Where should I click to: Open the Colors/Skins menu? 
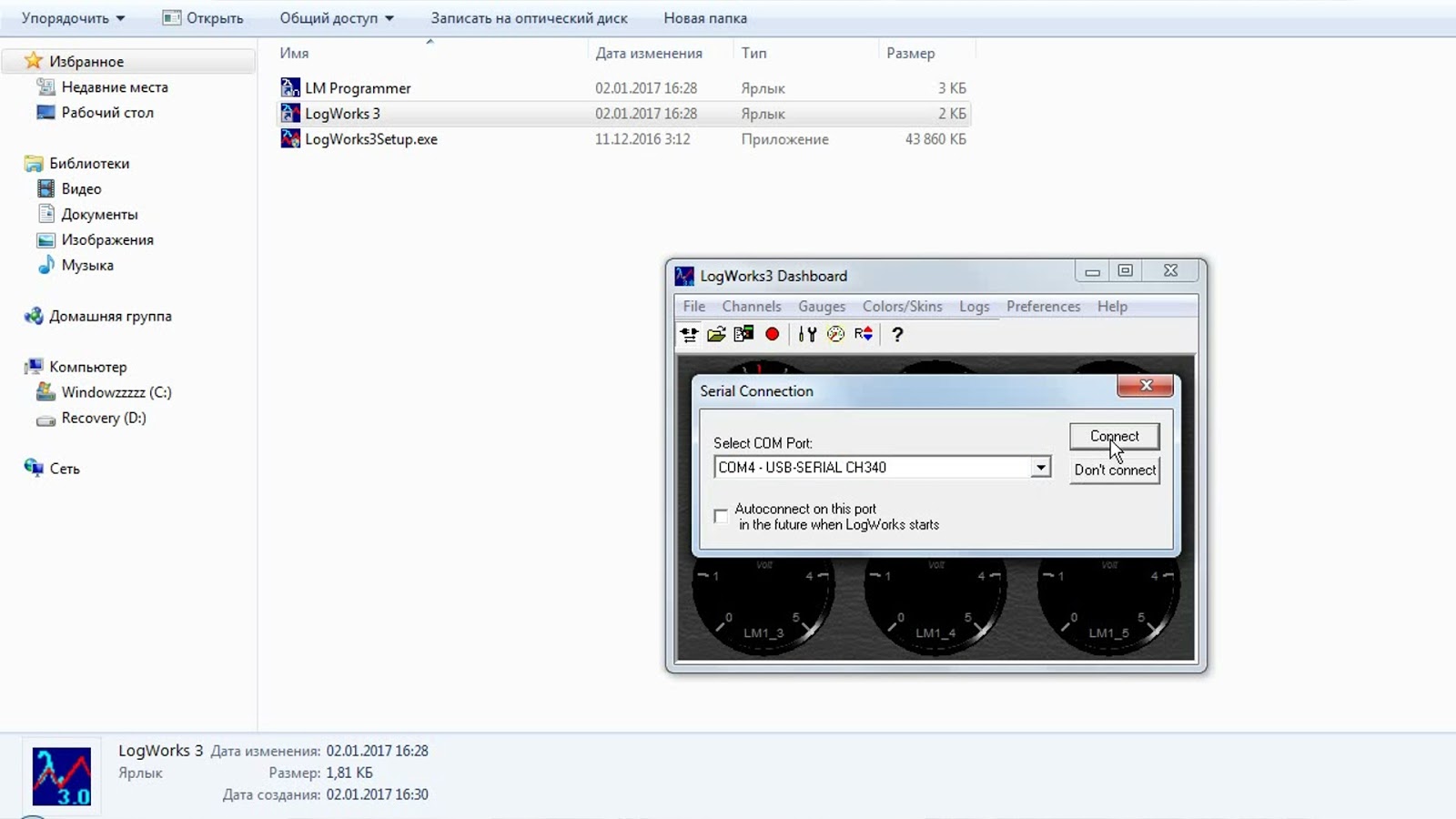tap(903, 307)
